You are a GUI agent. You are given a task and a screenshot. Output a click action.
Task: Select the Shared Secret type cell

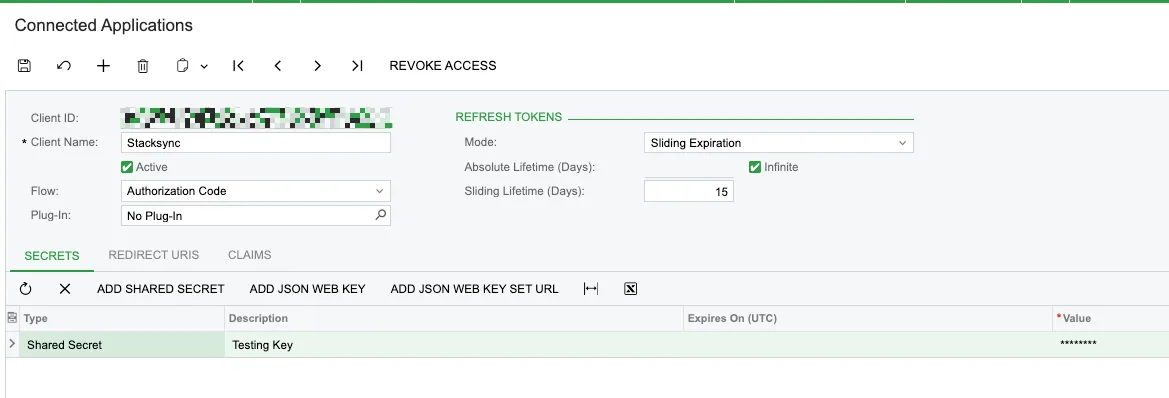tap(122, 344)
